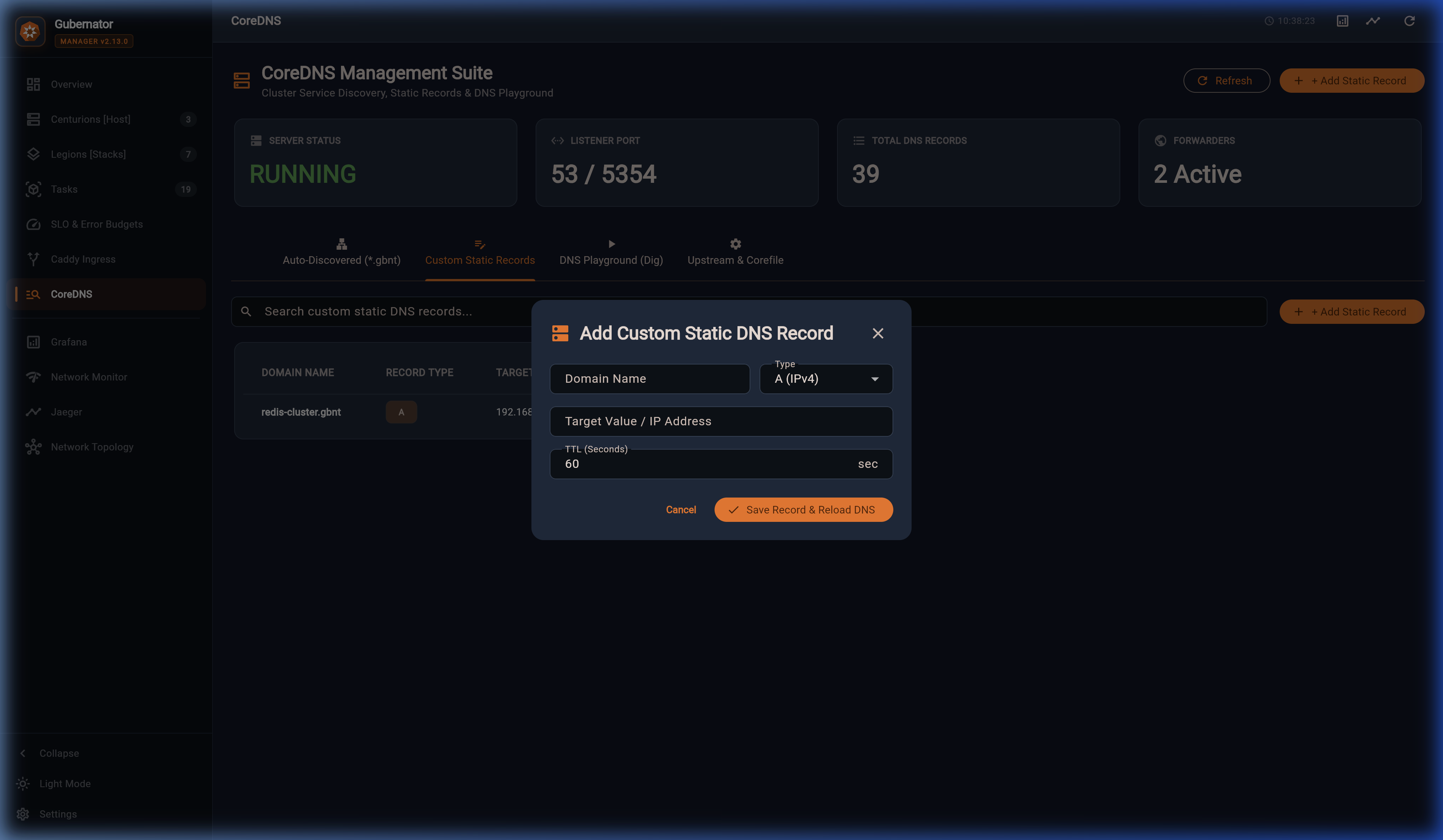The width and height of the screenshot is (1443, 840).
Task: Cancel the Add DNS Record dialog
Action: (x=681, y=510)
